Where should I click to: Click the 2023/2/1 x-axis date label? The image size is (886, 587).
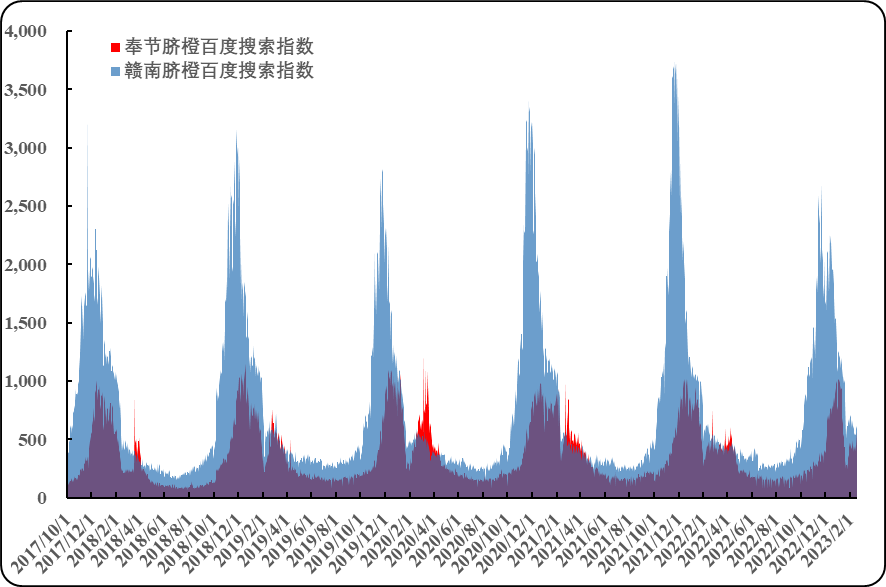pyautogui.click(x=826, y=540)
